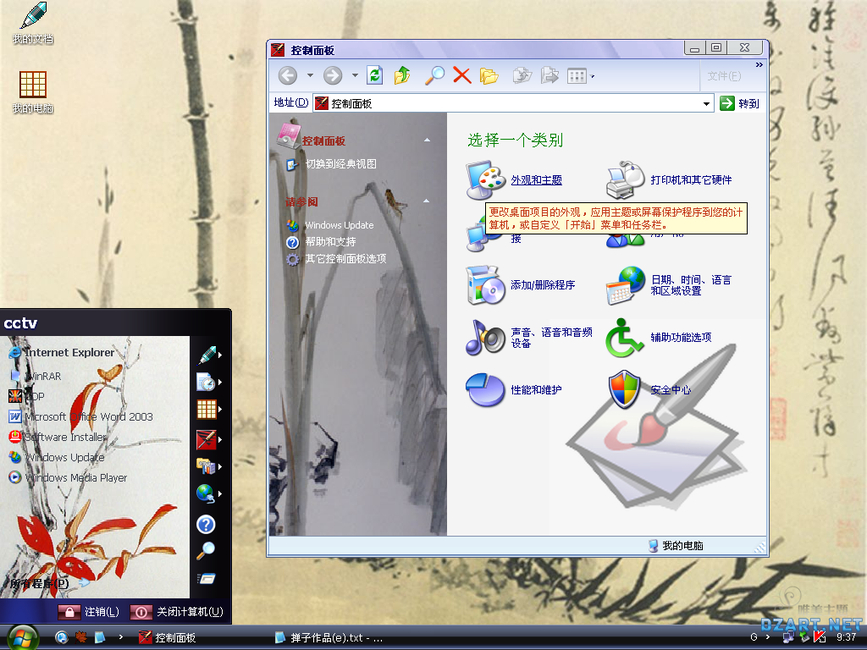This screenshot has width=867, height=650.
Task: Click the Windows Start orb
Action: pos(23,637)
